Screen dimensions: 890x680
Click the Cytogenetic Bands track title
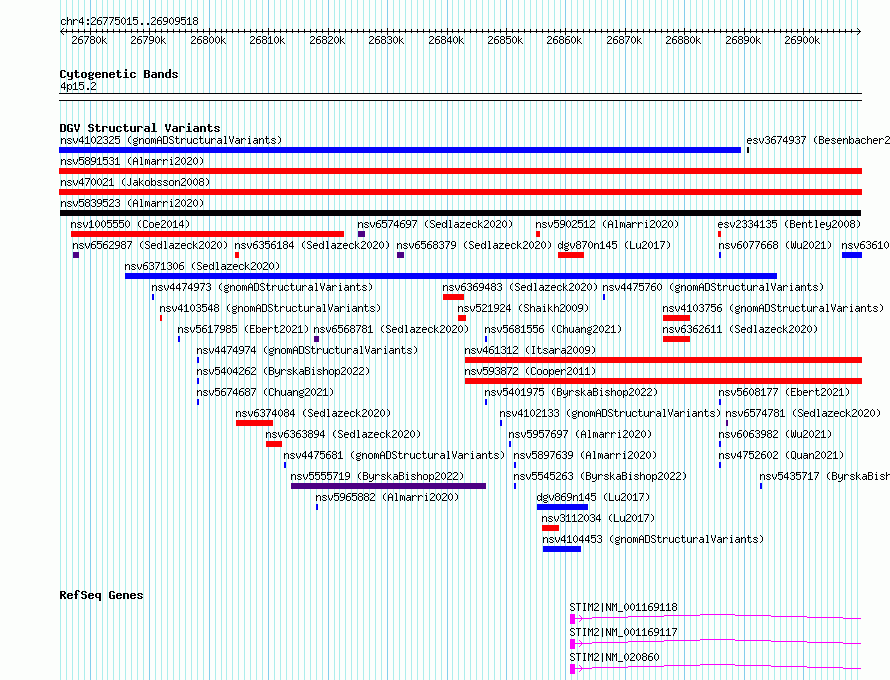click(119, 74)
